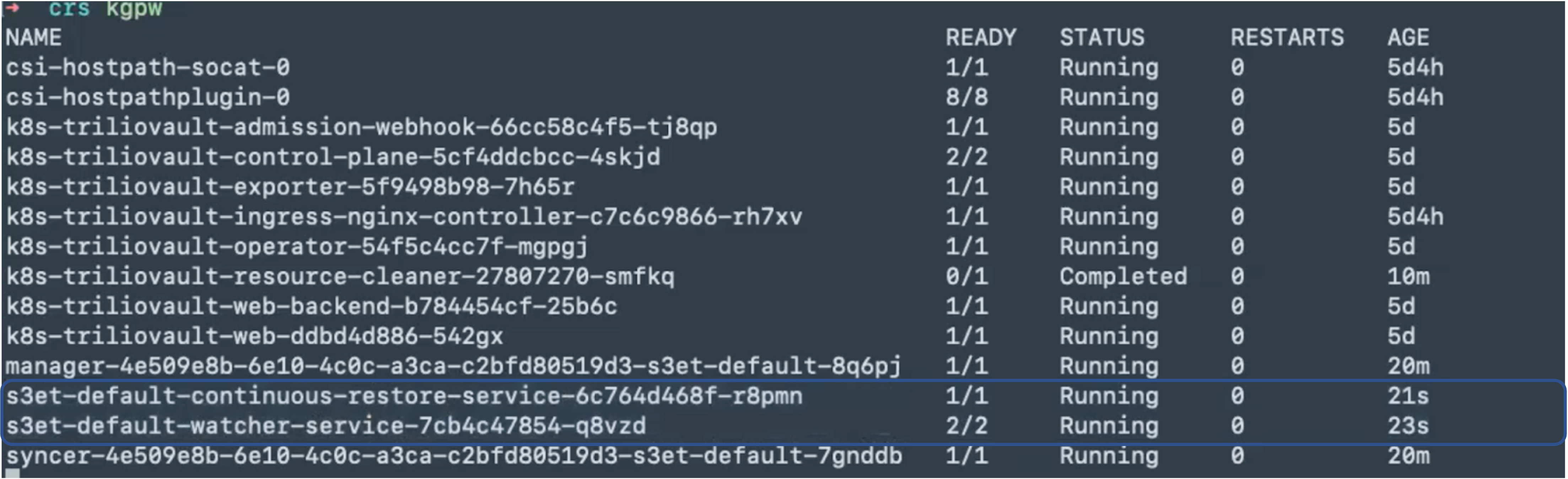Click the crs directory name in prompt
The width and height of the screenshot is (1568, 479).
(x=69, y=9)
